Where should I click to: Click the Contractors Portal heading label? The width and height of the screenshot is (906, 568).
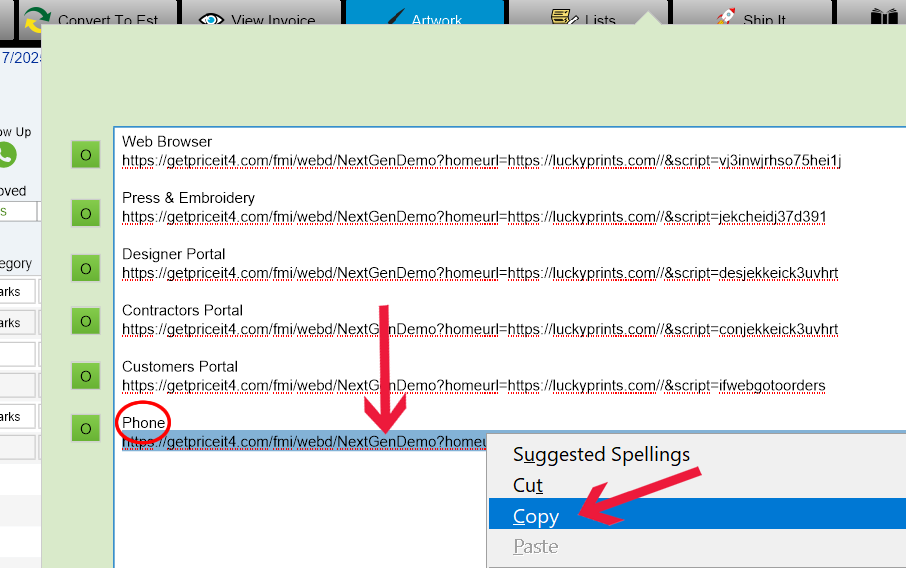[182, 310]
